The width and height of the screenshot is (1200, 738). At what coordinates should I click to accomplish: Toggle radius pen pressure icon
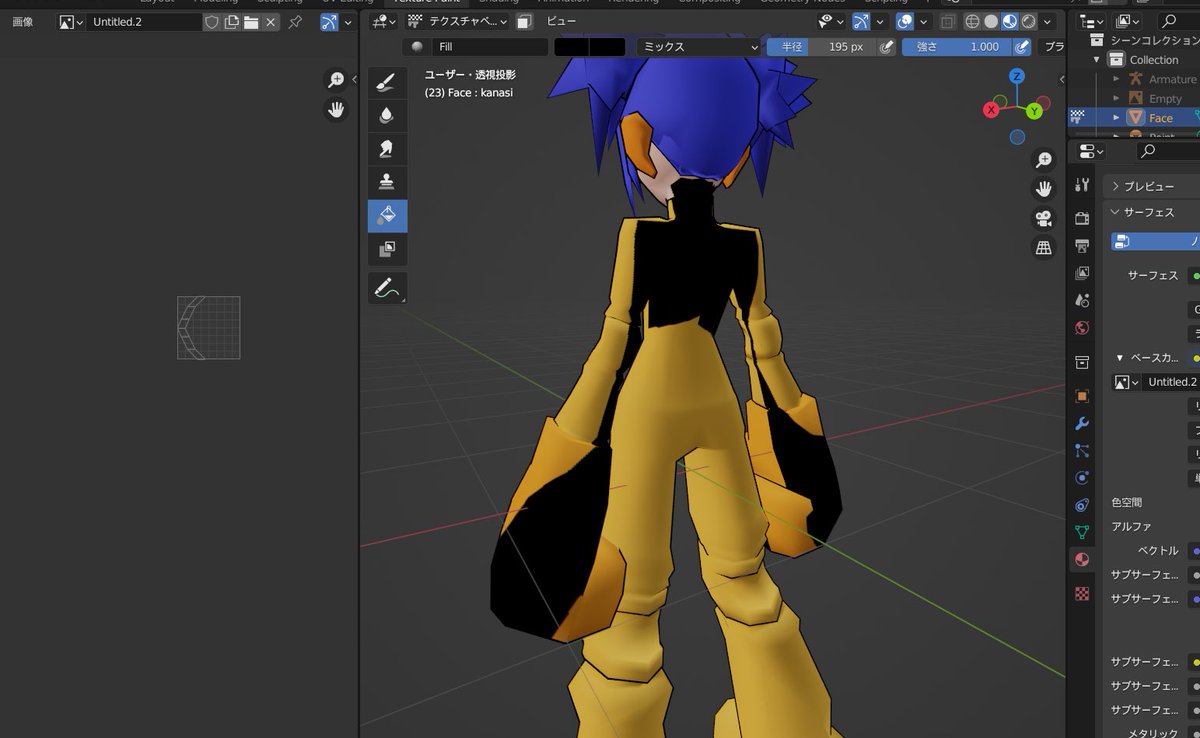click(886, 47)
